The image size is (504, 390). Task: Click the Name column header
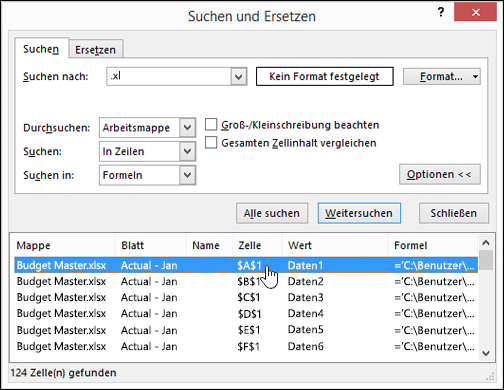209,245
